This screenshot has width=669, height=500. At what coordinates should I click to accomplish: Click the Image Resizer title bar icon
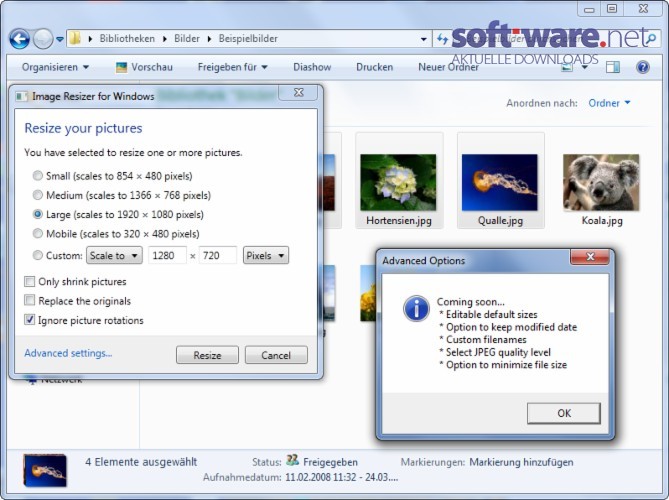21,96
